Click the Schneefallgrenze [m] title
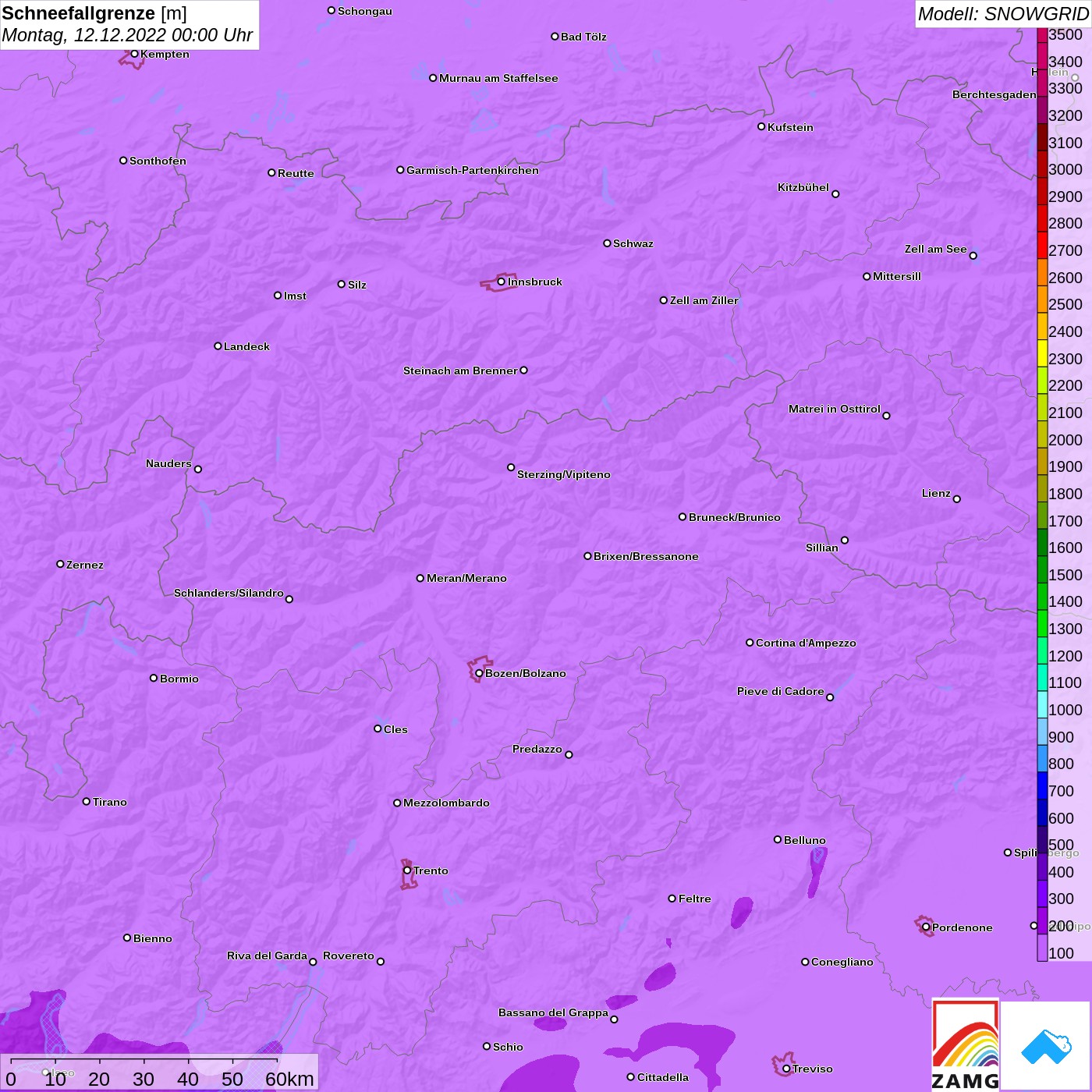 coord(94,13)
